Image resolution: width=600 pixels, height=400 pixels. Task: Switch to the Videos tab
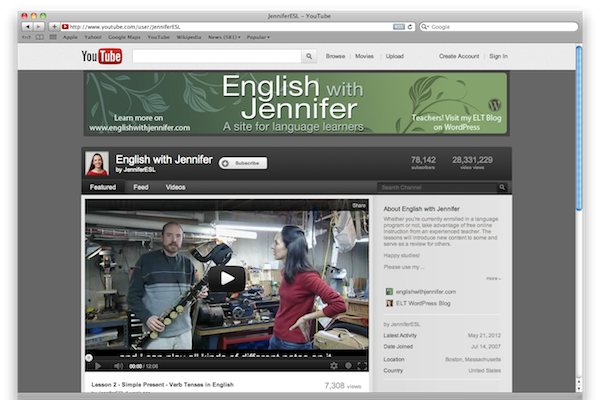click(175, 187)
